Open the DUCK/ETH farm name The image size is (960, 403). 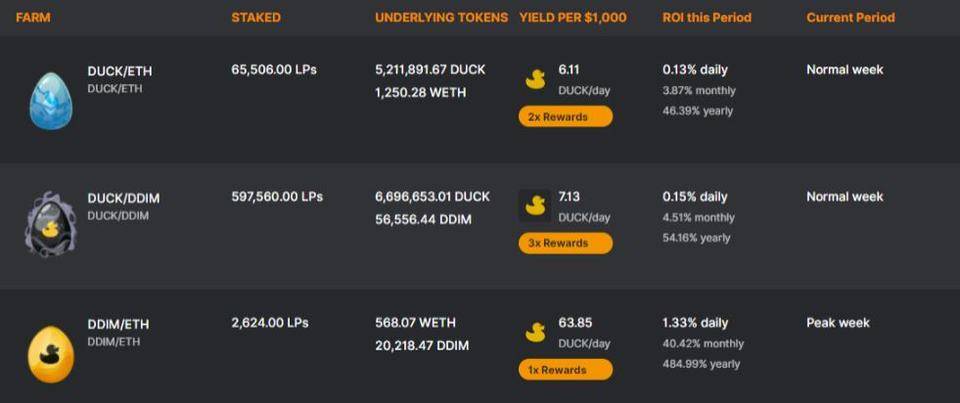(x=119, y=71)
